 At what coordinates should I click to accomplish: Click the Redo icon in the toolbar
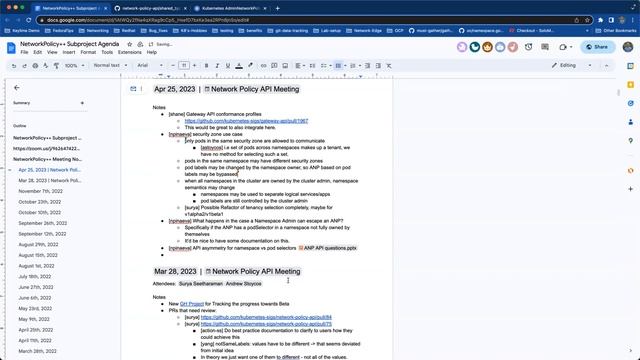pyautogui.click(x=24, y=66)
